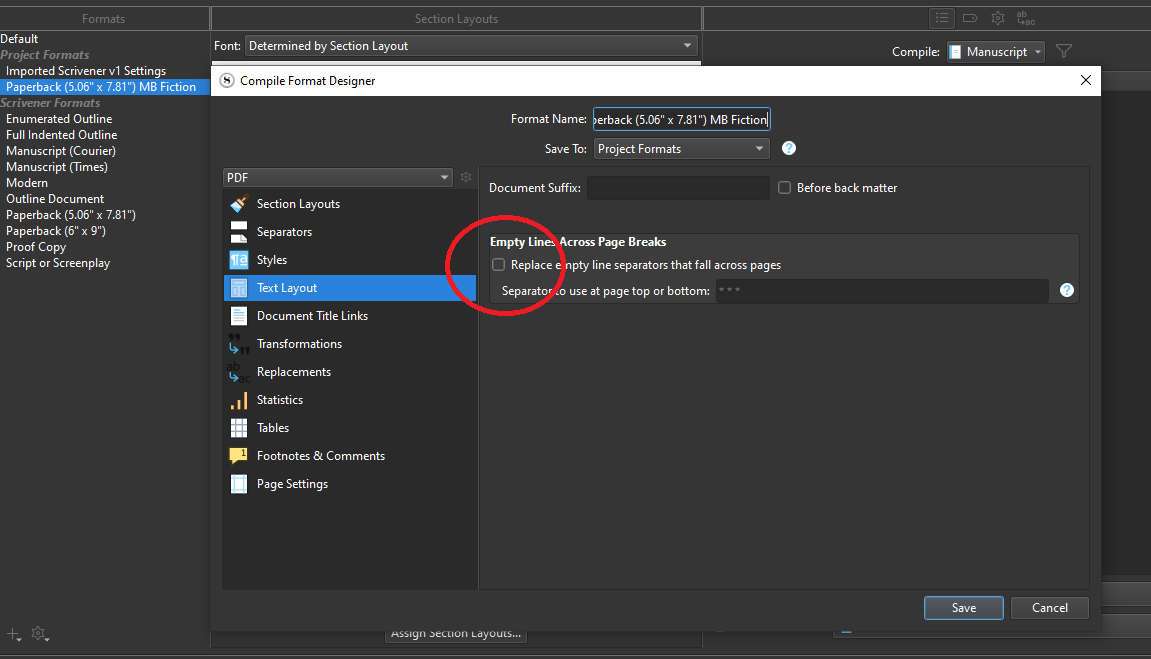Screen dimensions: 1151x659
Task: Select Imported Scrivener v1 Settings format
Action: [x=86, y=71]
